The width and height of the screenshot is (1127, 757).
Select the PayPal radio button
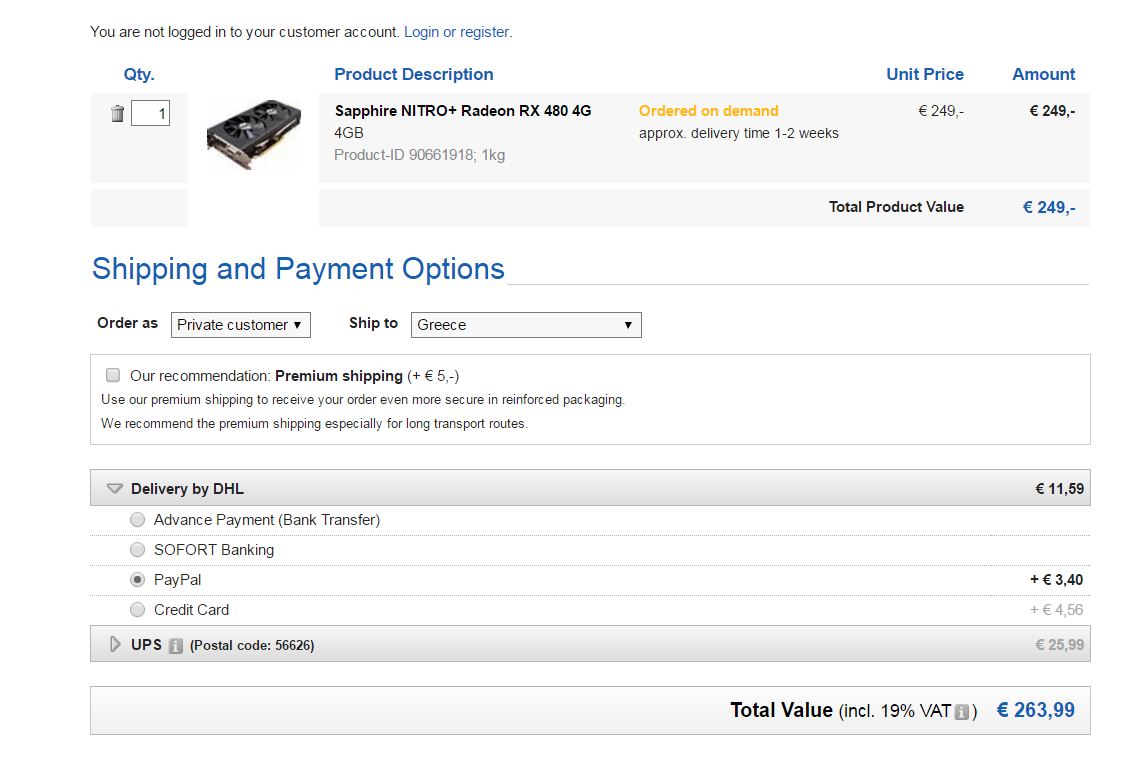(137, 579)
